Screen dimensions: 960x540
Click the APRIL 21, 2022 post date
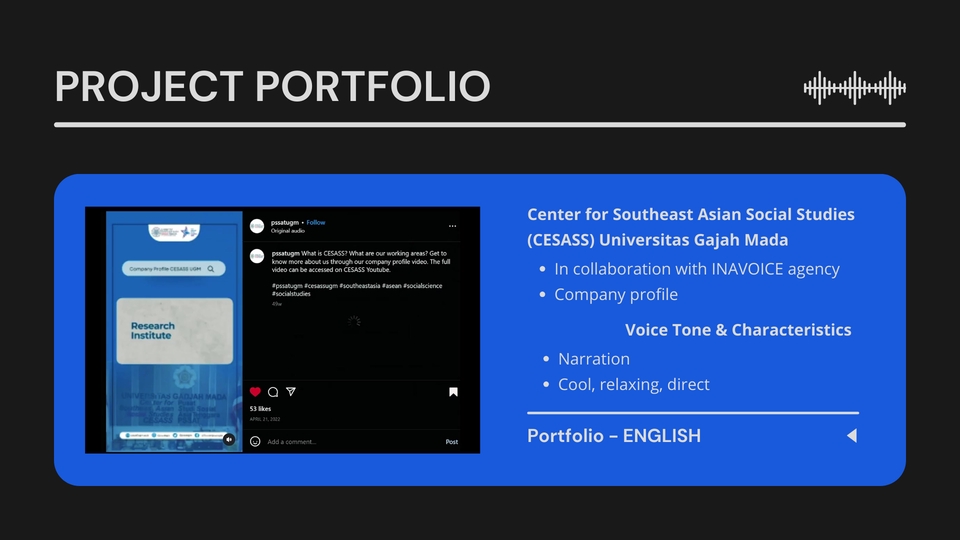click(265, 419)
